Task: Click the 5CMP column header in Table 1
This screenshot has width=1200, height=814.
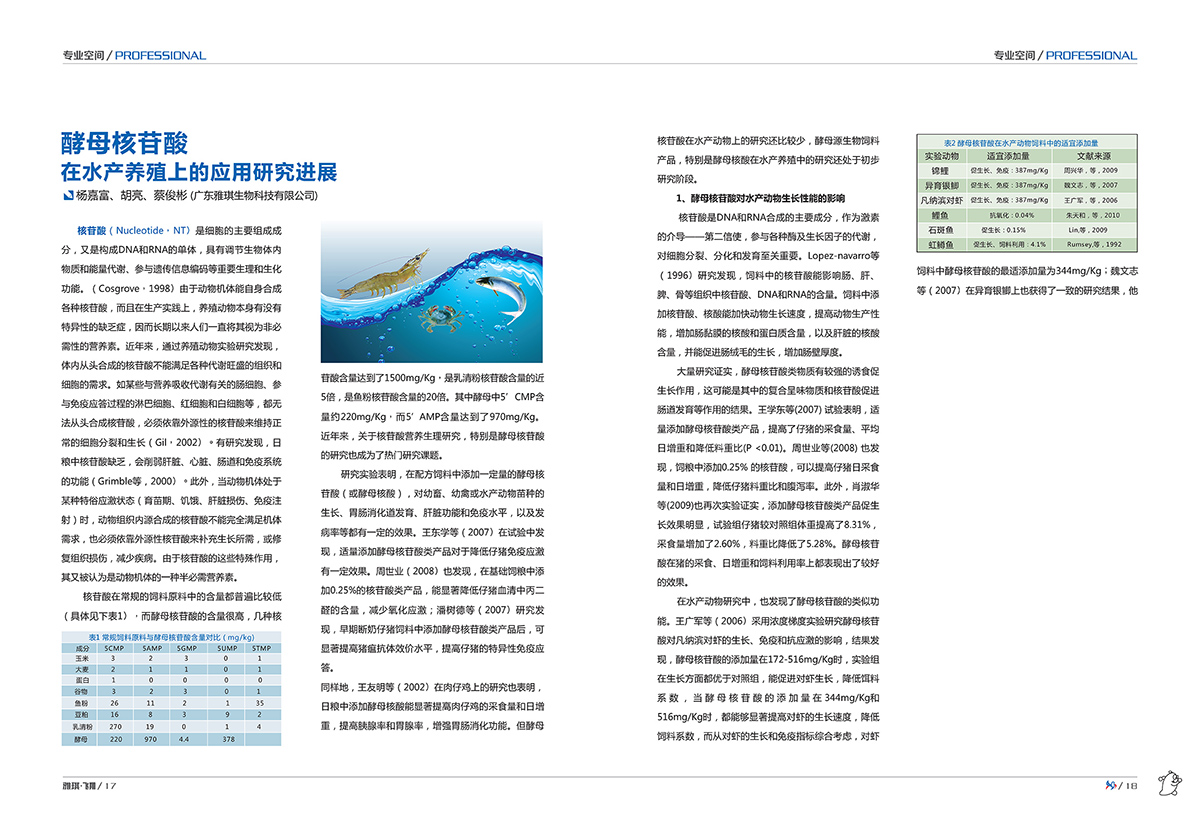Action: point(115,648)
